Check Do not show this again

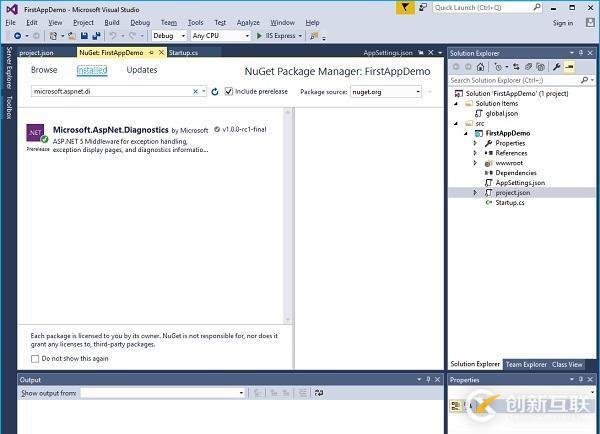(x=35, y=359)
